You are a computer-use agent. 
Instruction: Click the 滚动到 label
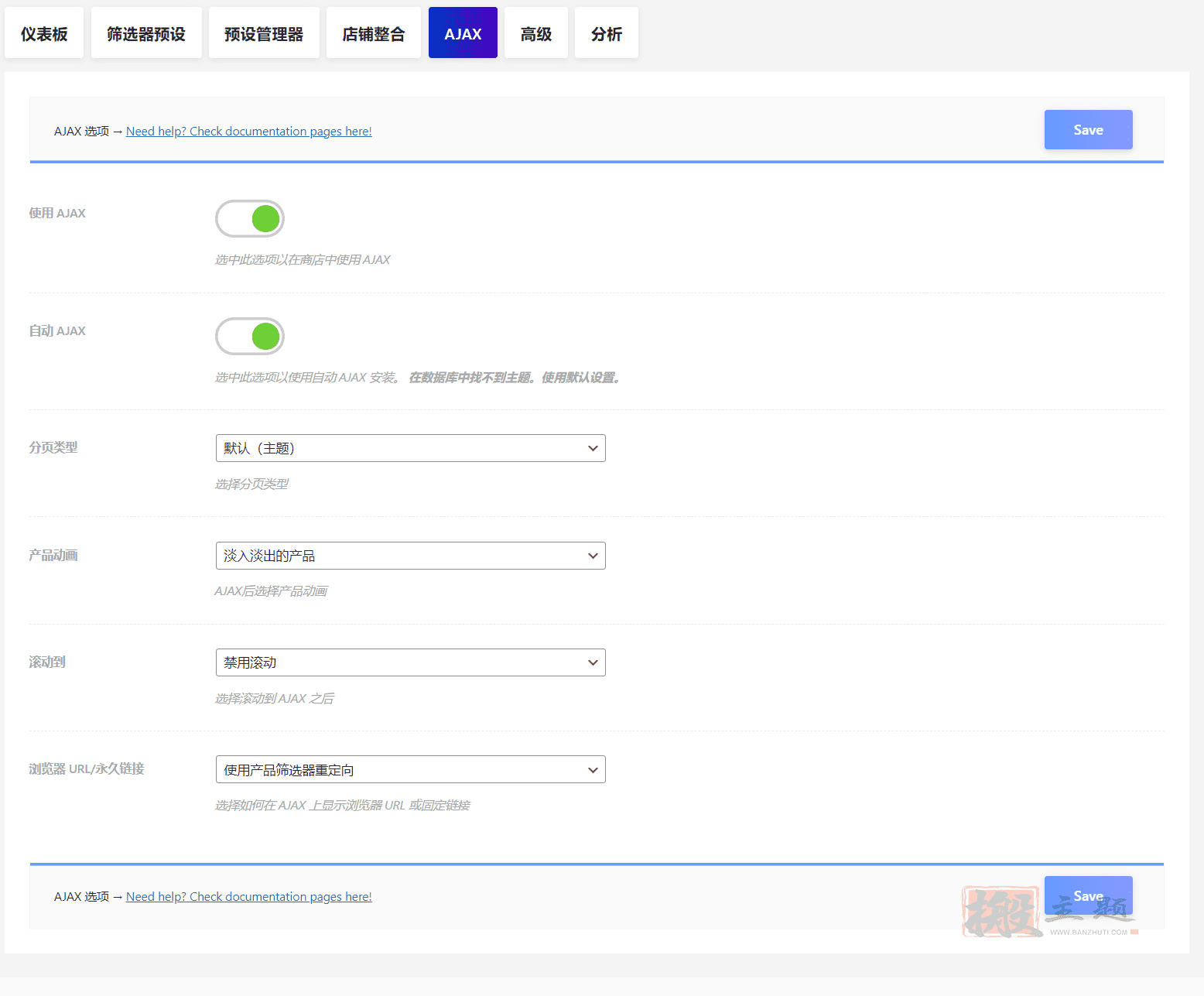47,662
